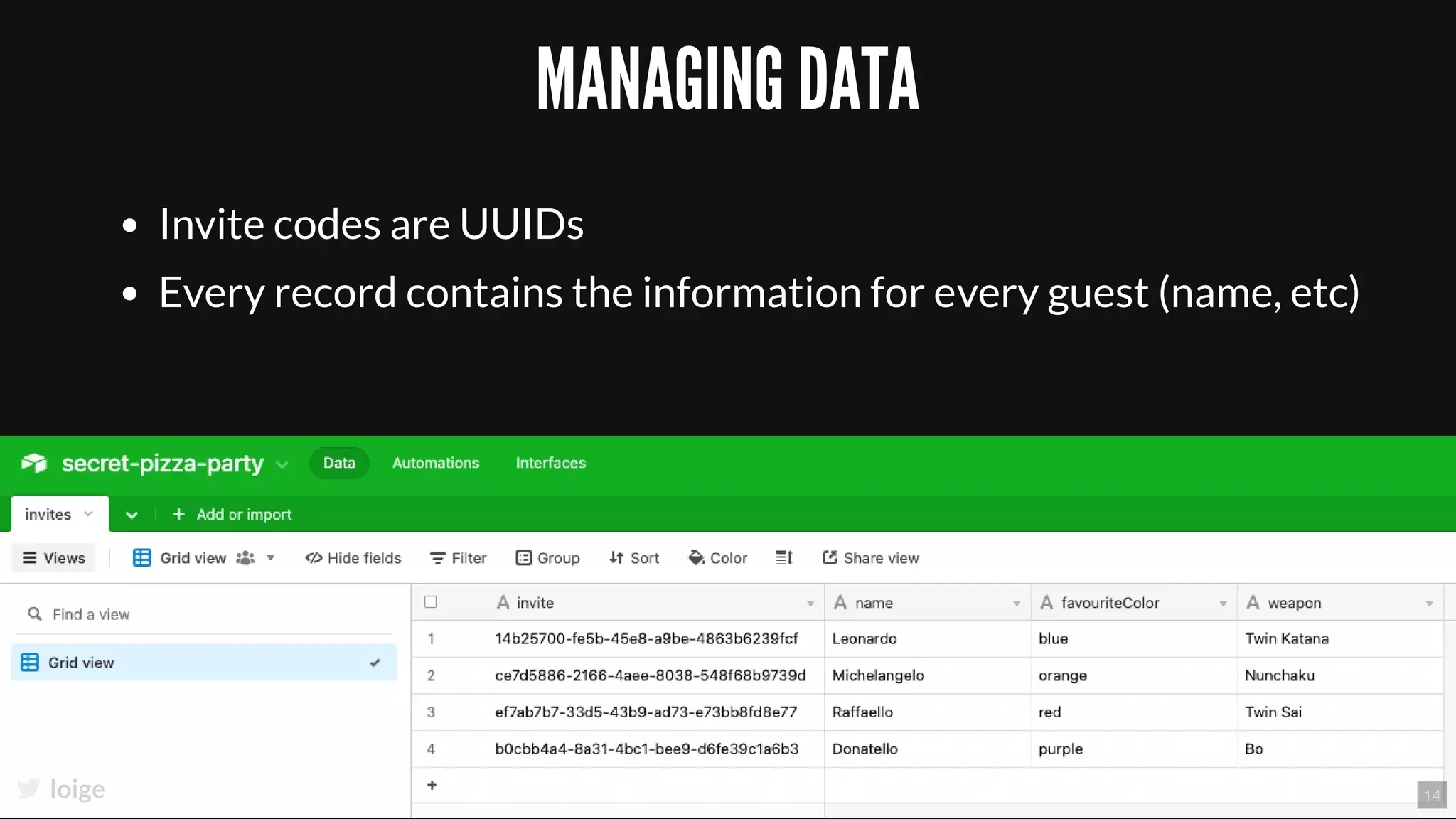Open Hide fields options
1456x819 pixels.
[353, 558]
